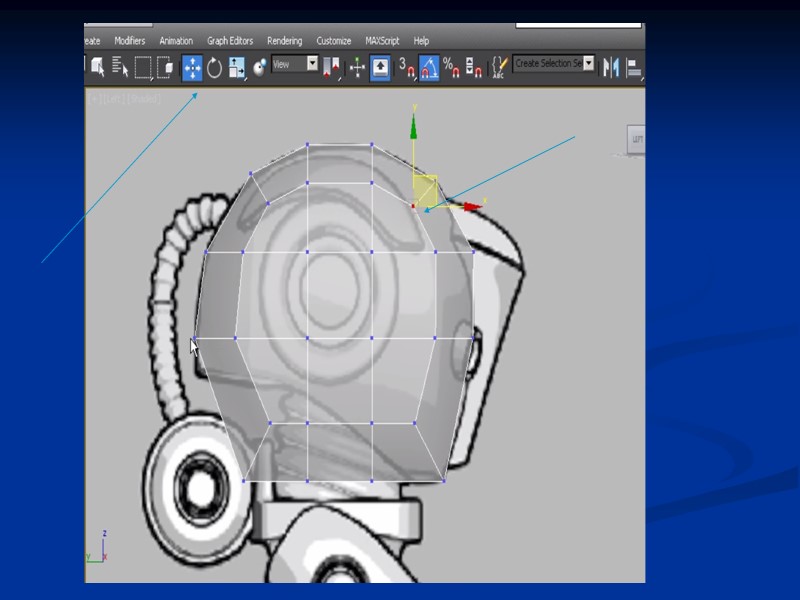Viewport: 800px width, 600px height.
Task: Activate the Select and Move tool
Action: point(192,68)
